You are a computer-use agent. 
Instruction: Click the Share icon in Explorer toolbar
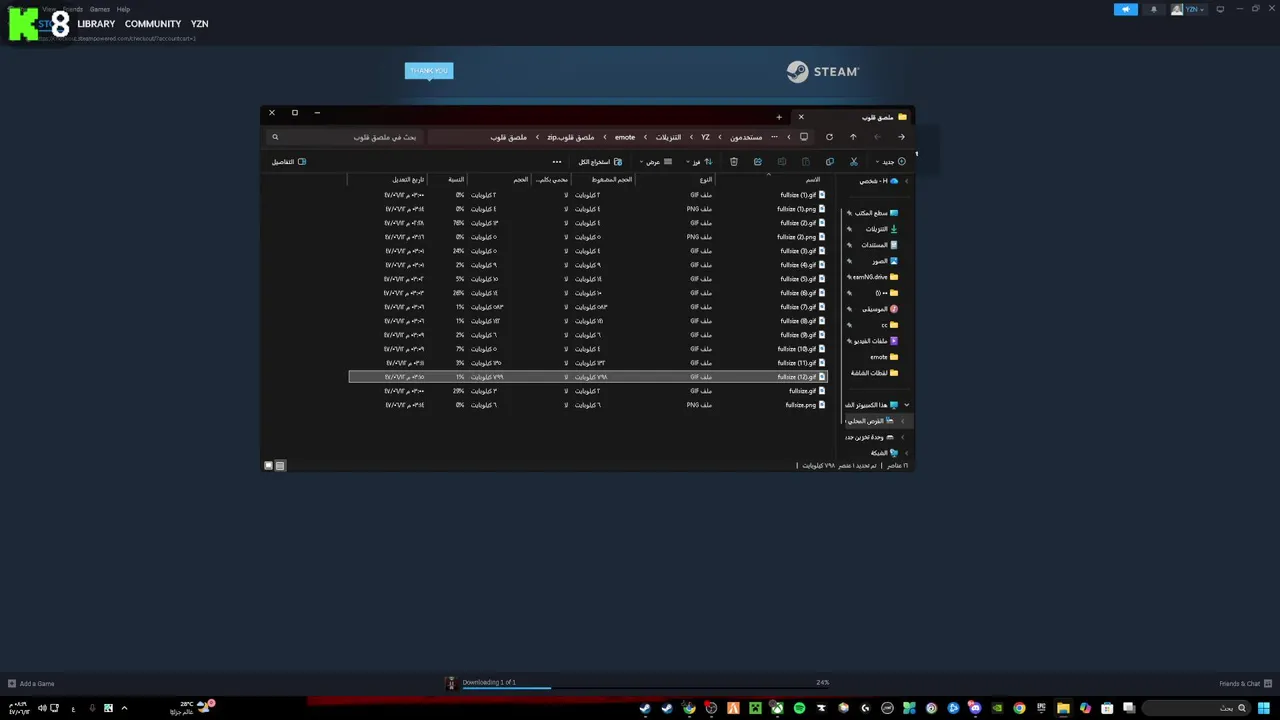pyautogui.click(x=757, y=161)
